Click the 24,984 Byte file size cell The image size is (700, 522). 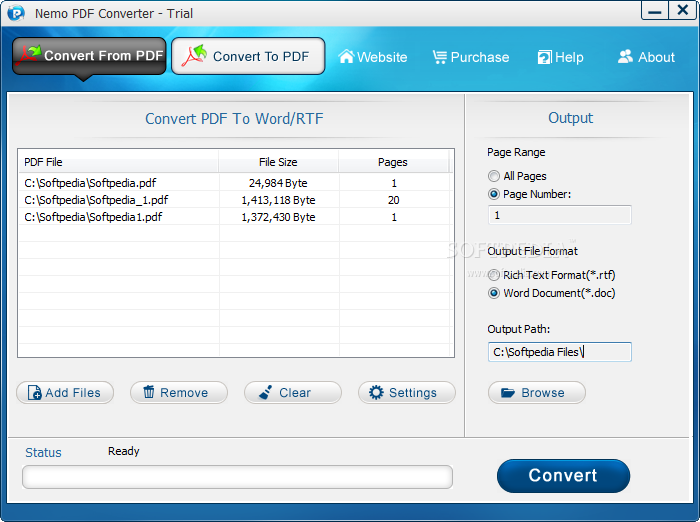(x=279, y=183)
